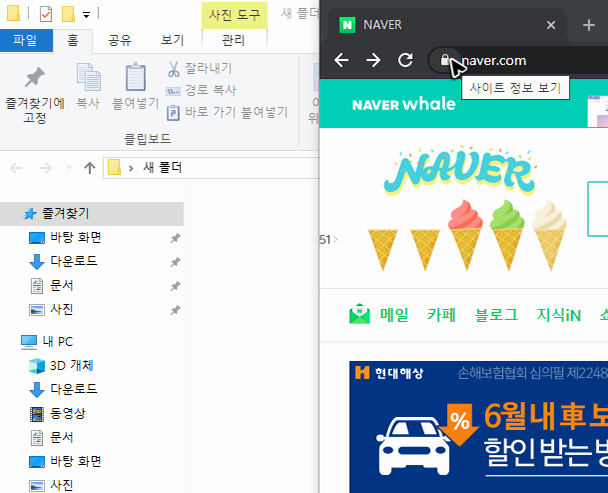
Task: Open the Manage (관리) ribbon tab
Action: (234, 40)
